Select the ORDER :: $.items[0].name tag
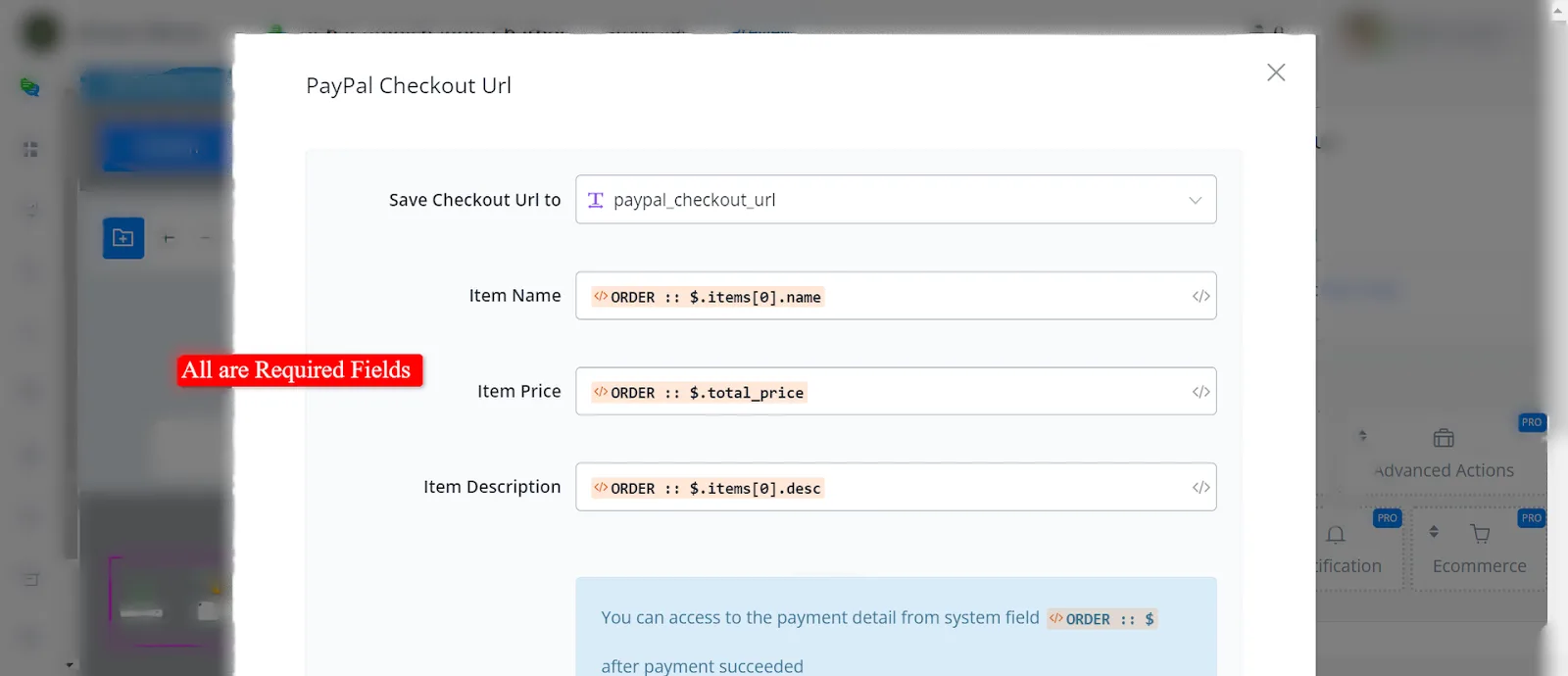Screen dimensions: 1568x676 click(x=708, y=297)
